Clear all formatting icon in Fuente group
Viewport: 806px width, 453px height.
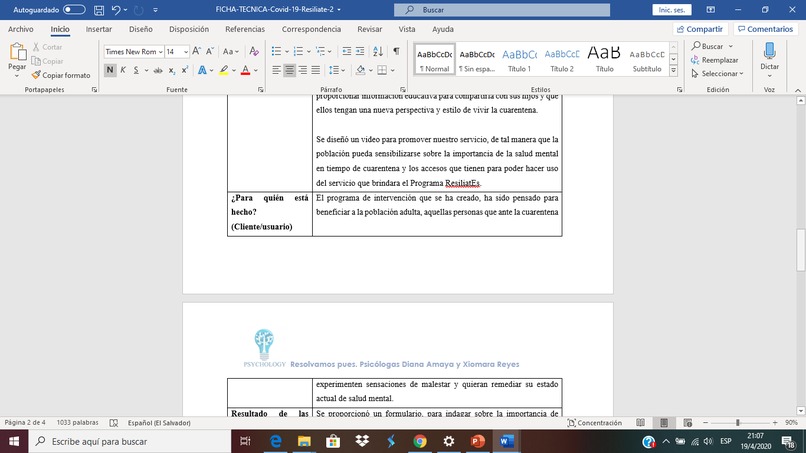point(254,51)
